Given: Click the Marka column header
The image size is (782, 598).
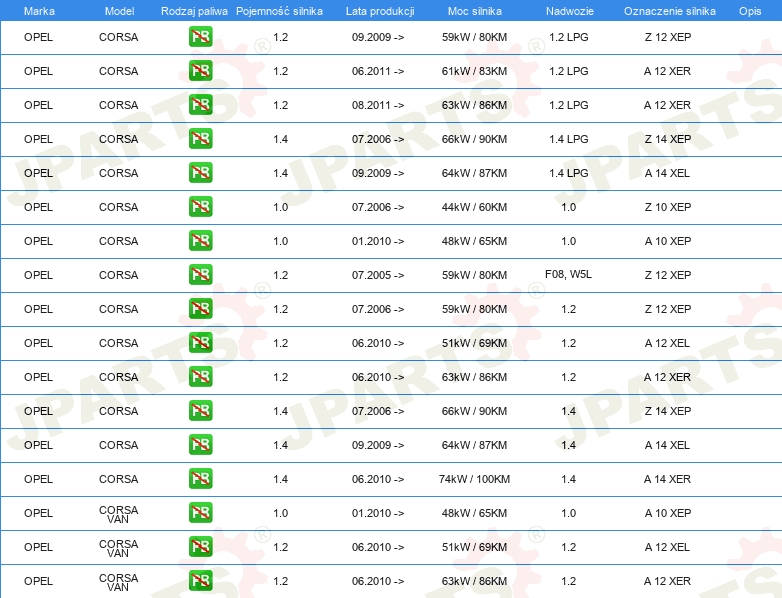Looking at the screenshot, I should [39, 11].
